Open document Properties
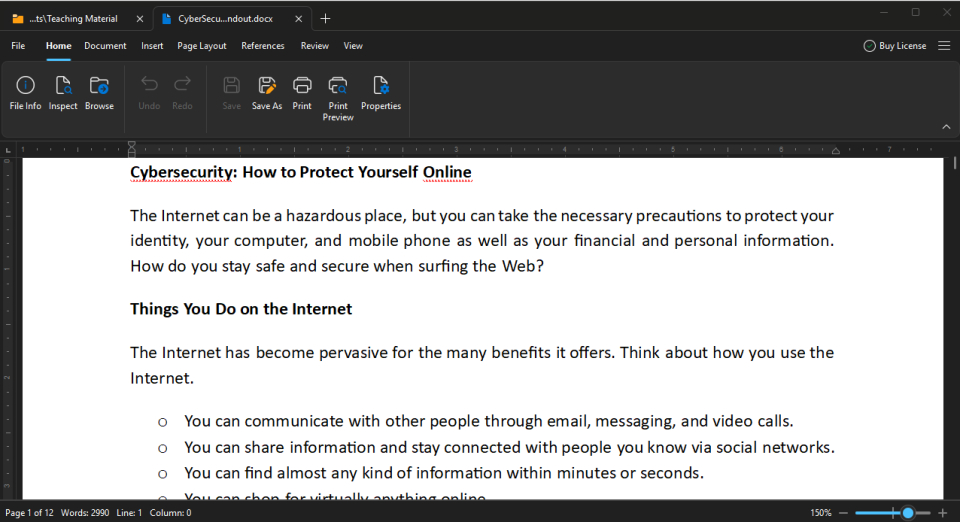 pos(380,92)
